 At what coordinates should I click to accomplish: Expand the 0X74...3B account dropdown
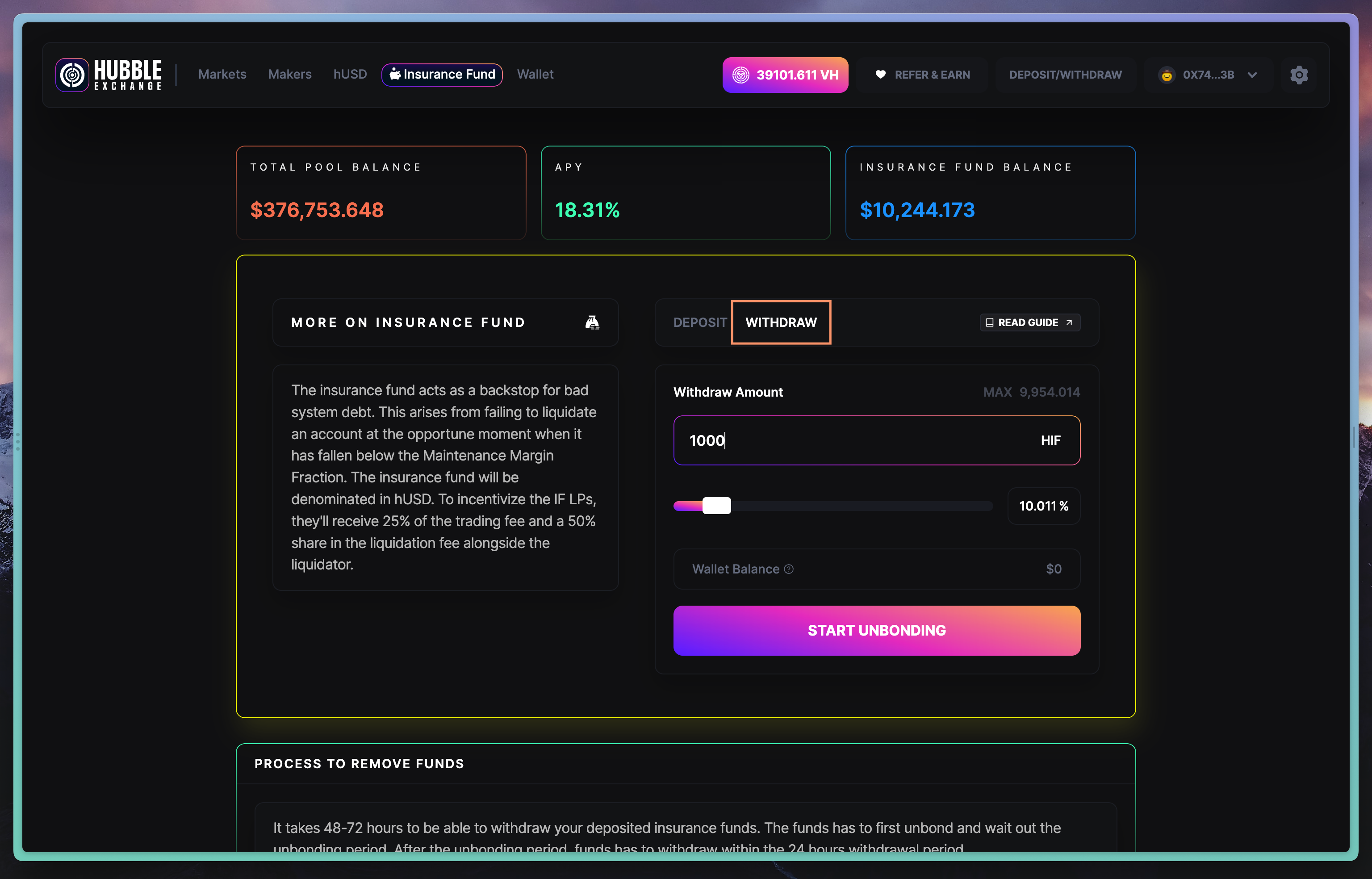coord(1252,75)
